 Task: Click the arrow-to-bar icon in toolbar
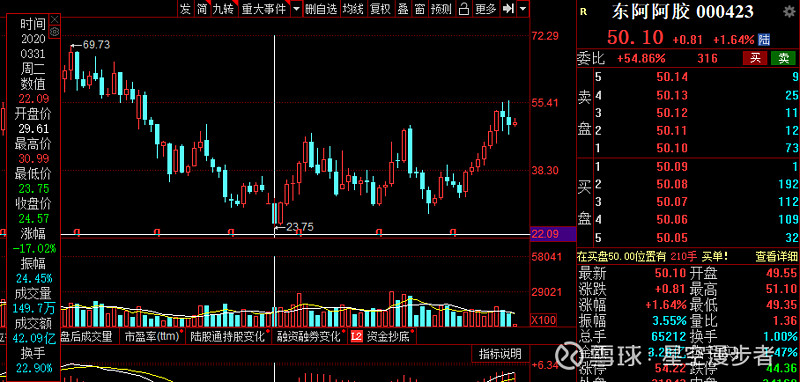(x=508, y=9)
